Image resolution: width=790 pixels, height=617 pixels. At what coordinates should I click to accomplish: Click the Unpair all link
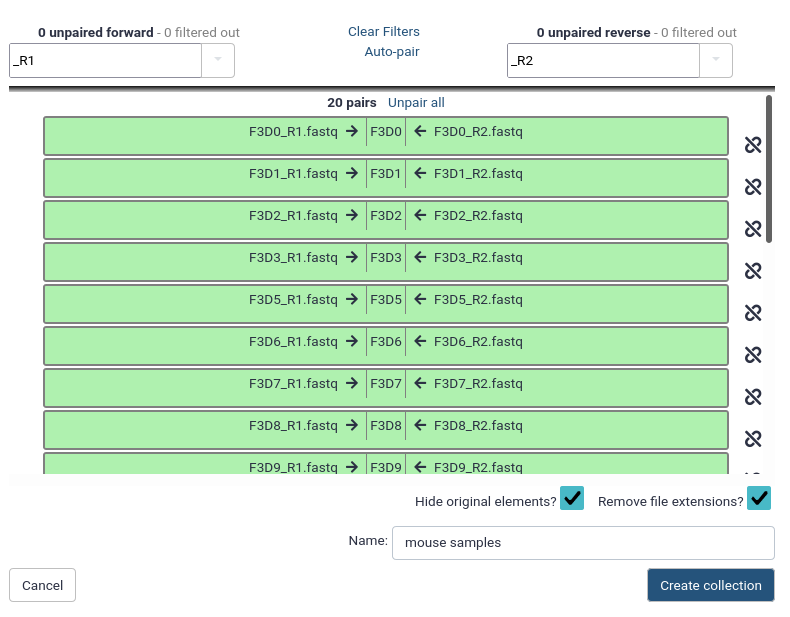click(x=416, y=103)
